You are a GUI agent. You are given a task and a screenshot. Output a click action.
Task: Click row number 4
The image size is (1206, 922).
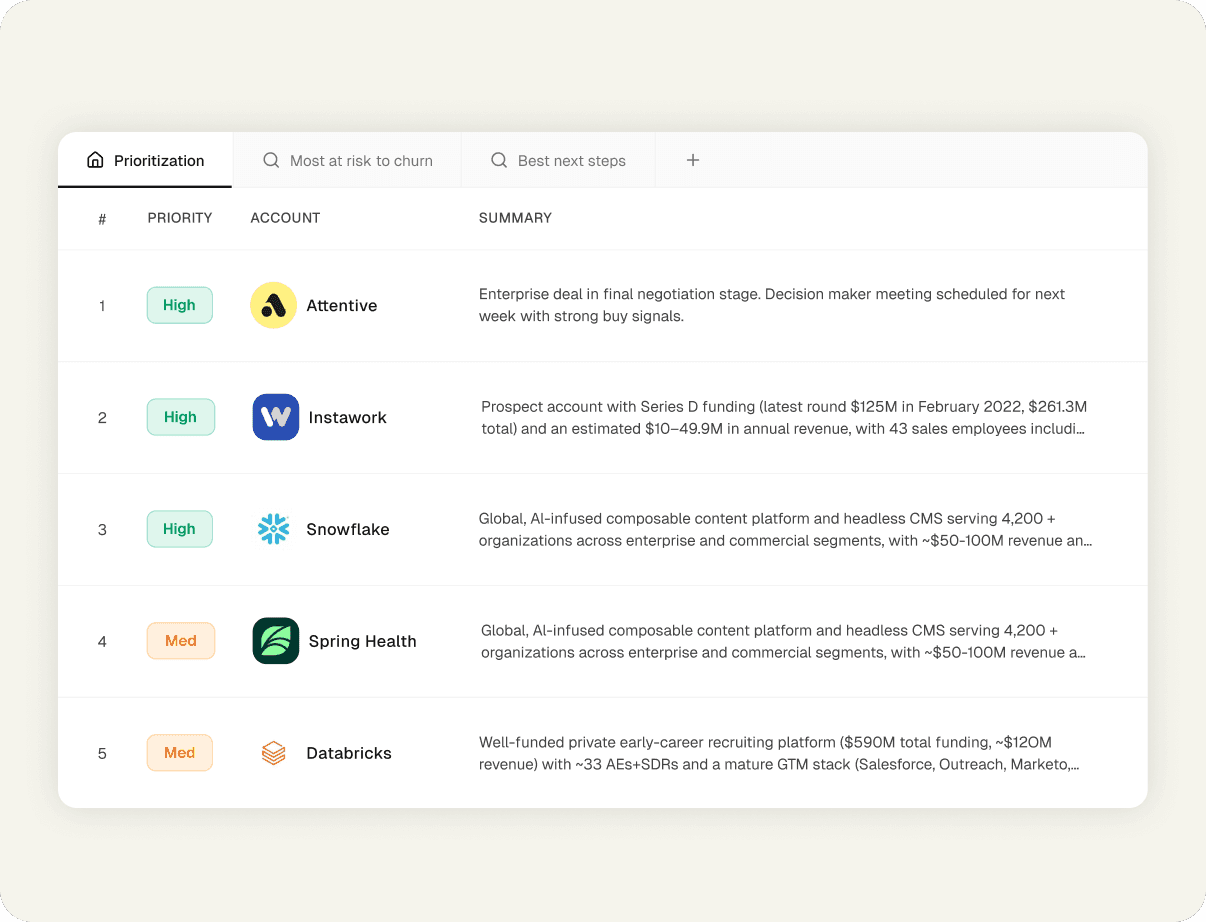click(102, 642)
